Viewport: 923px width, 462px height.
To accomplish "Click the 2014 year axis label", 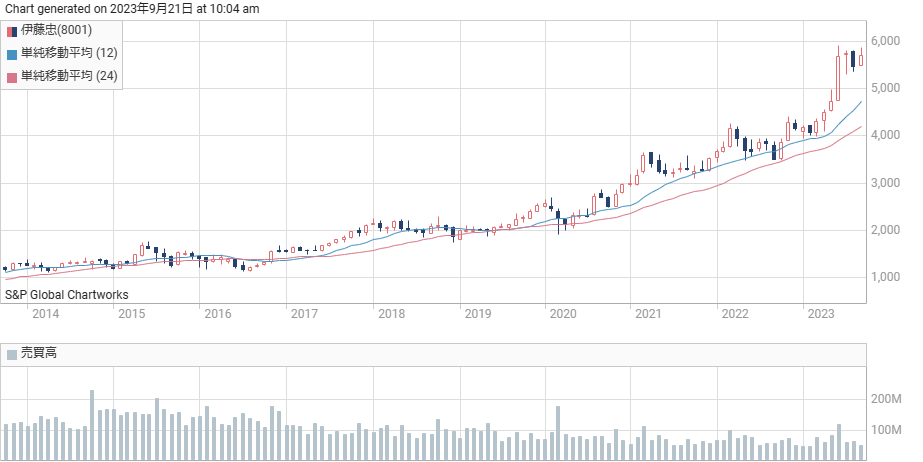I will coord(45,314).
